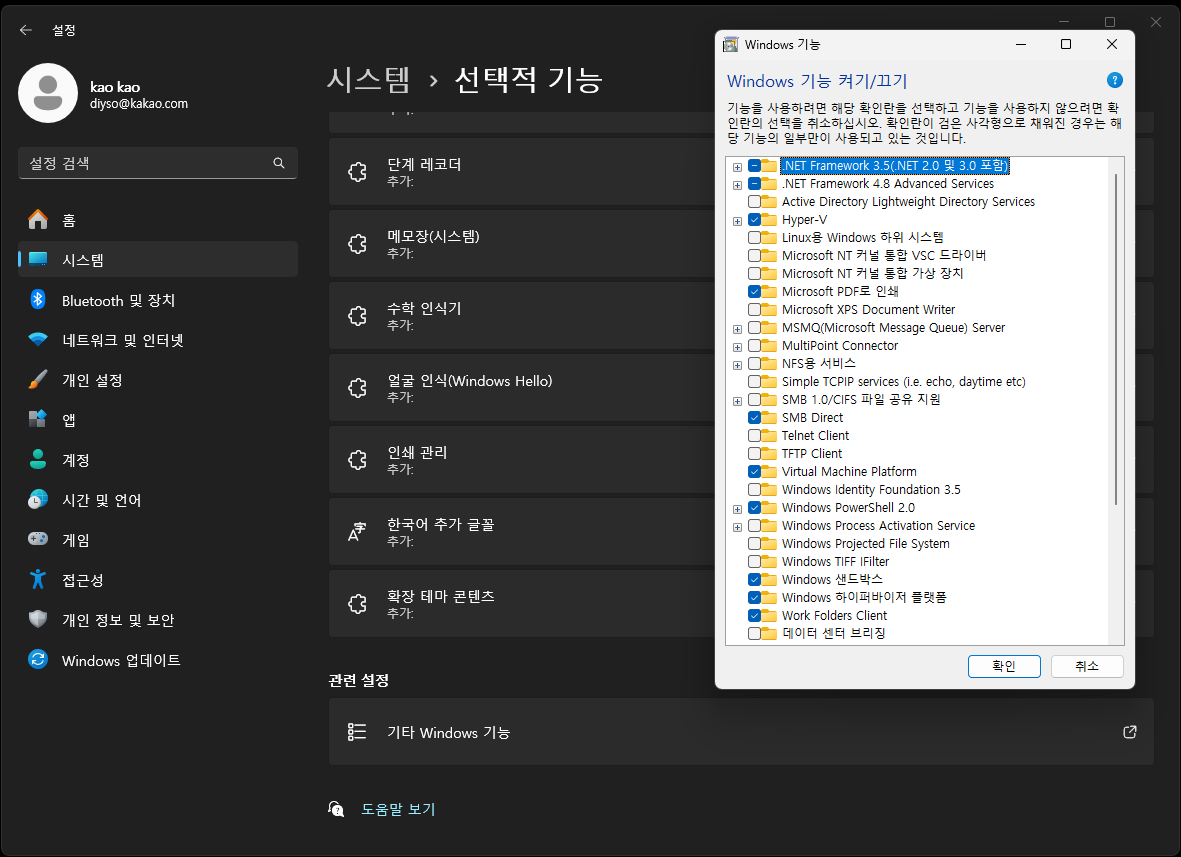Screen dimensions: 1181x857
Task: Open the 도움말 보기 link
Action: (398, 809)
